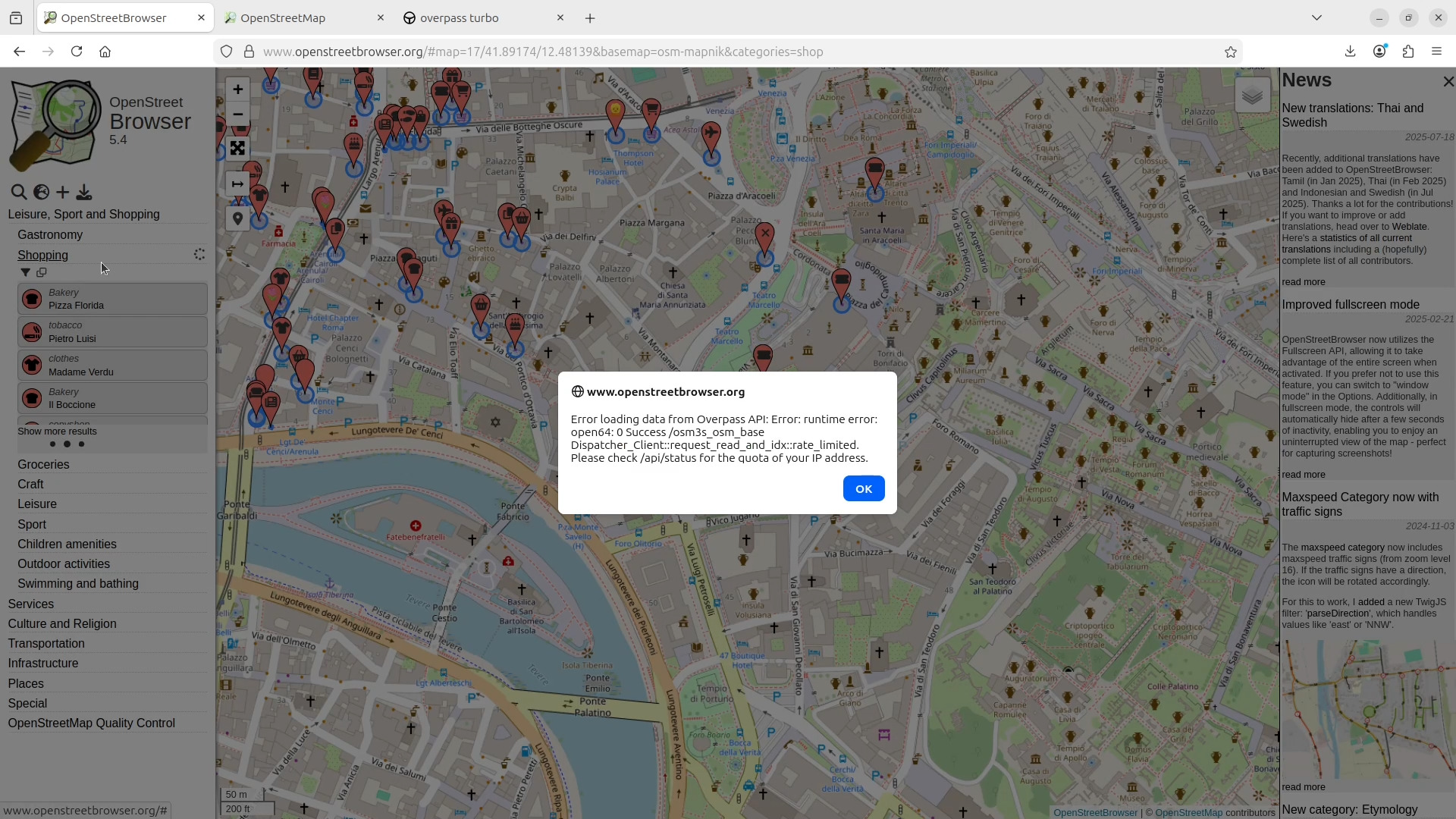Image resolution: width=1456 pixels, height=819 pixels.
Task: Click the map zoom out button
Action: (x=237, y=115)
